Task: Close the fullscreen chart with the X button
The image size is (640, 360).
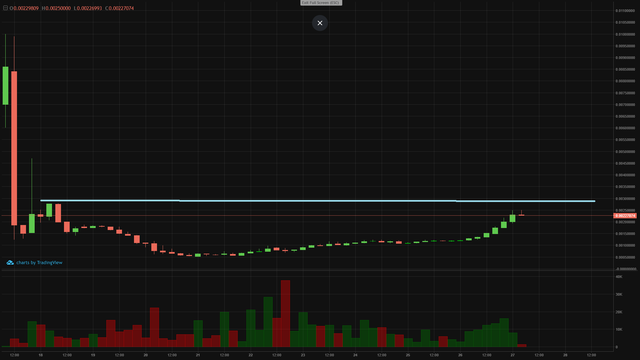Action: click(320, 23)
